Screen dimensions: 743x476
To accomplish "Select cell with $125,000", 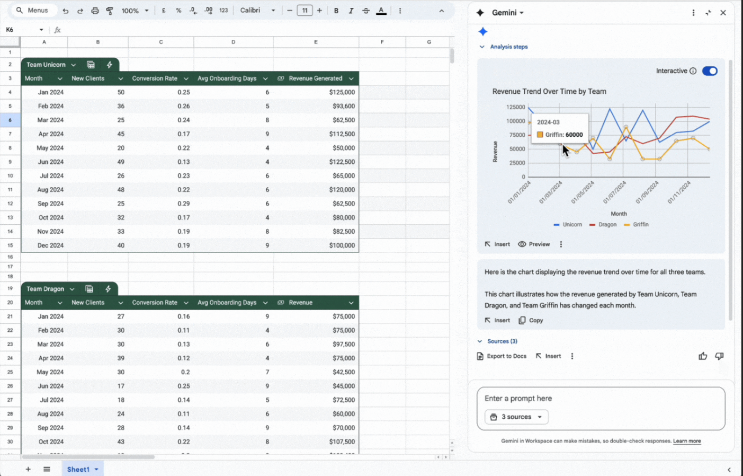I will [x=316, y=92].
